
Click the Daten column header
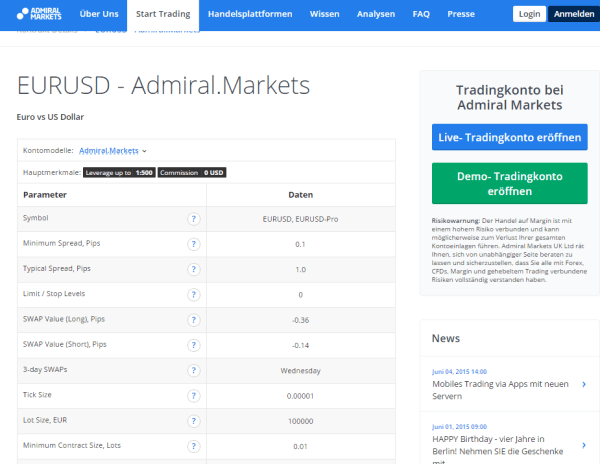click(x=300, y=195)
